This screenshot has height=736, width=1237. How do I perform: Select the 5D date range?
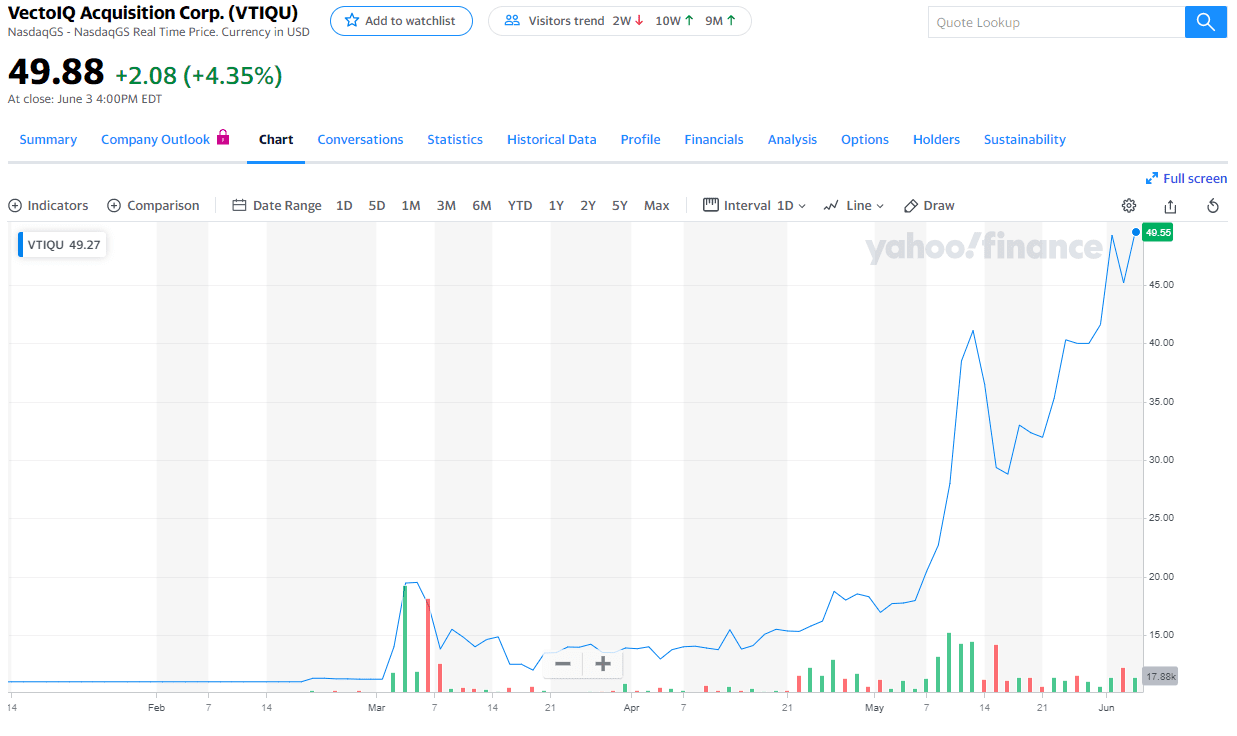(x=377, y=206)
